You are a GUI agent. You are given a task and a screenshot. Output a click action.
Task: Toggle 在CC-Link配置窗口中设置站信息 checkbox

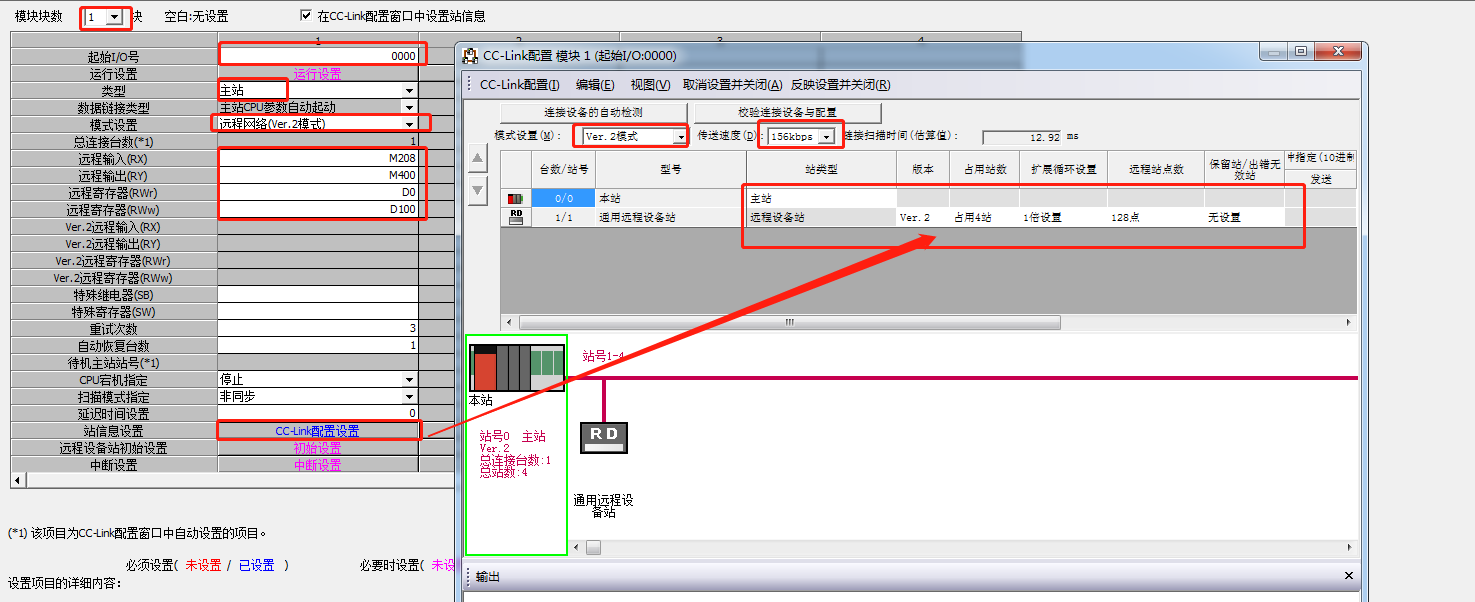pos(306,16)
